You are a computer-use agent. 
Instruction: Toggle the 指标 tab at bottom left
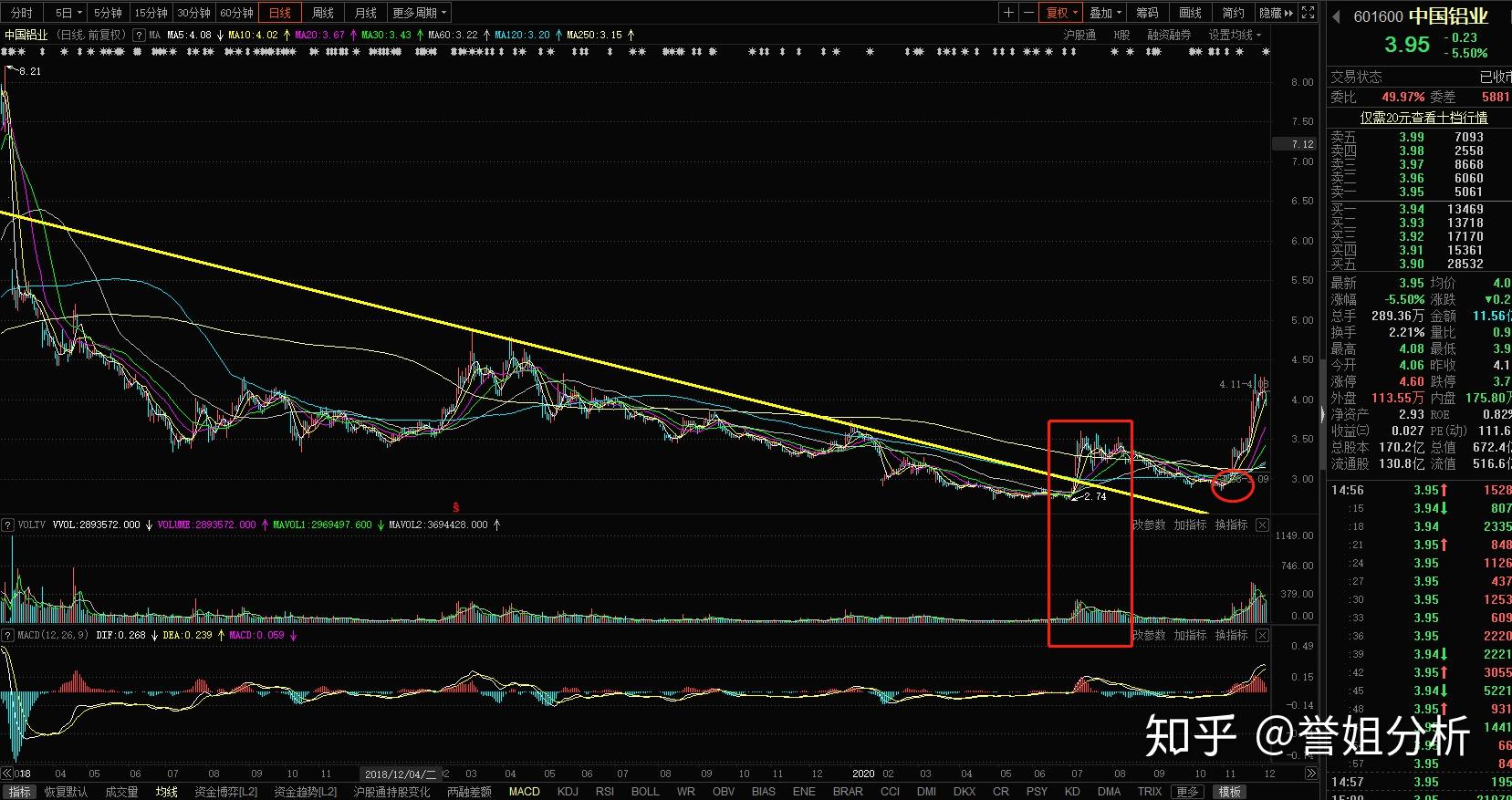pyautogui.click(x=19, y=792)
